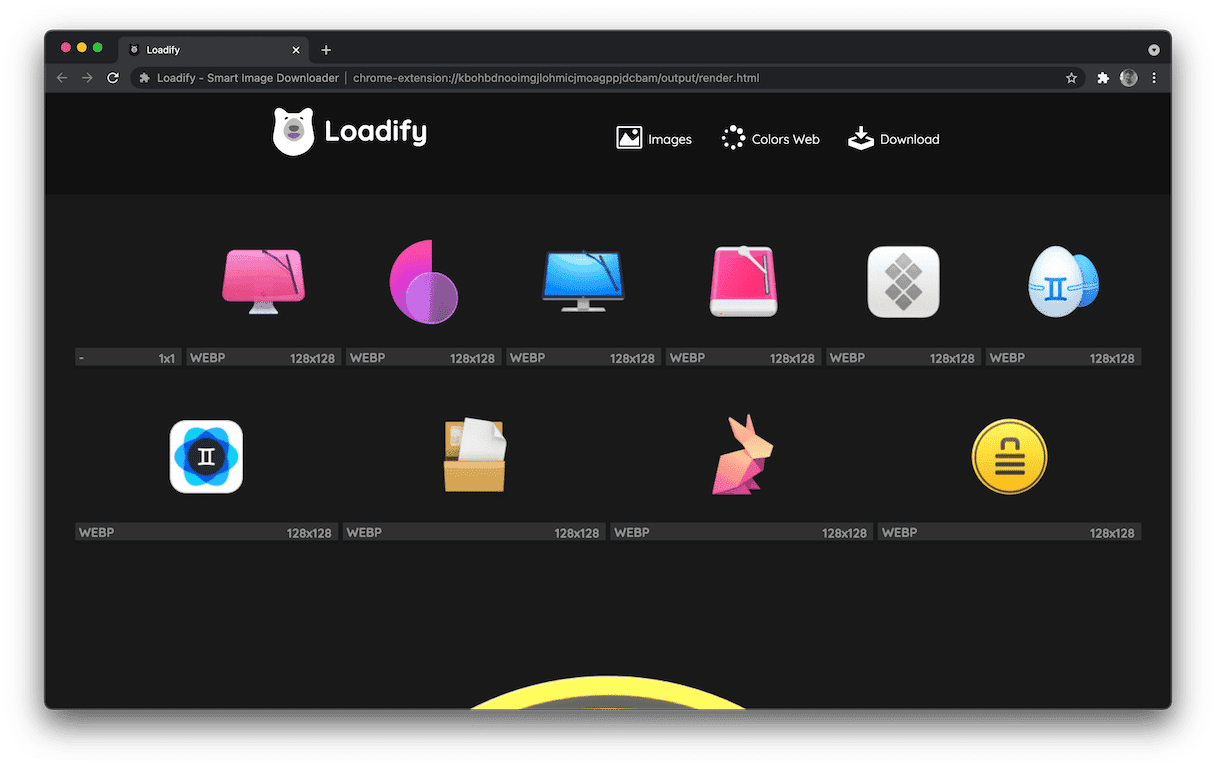The image size is (1216, 768).
Task: Open a new browser tab
Action: point(326,50)
